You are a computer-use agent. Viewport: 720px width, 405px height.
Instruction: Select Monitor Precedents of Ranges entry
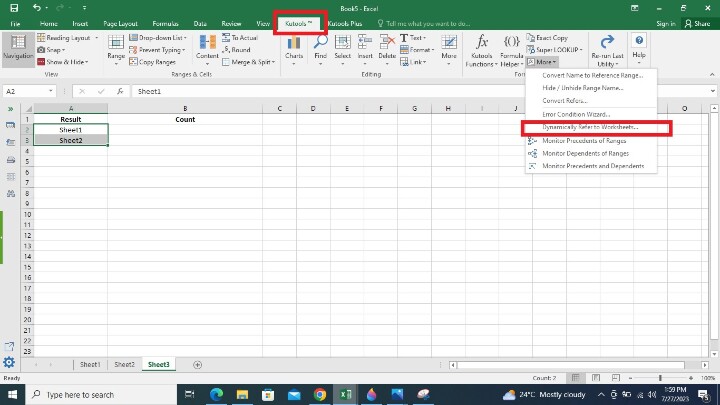point(591,141)
